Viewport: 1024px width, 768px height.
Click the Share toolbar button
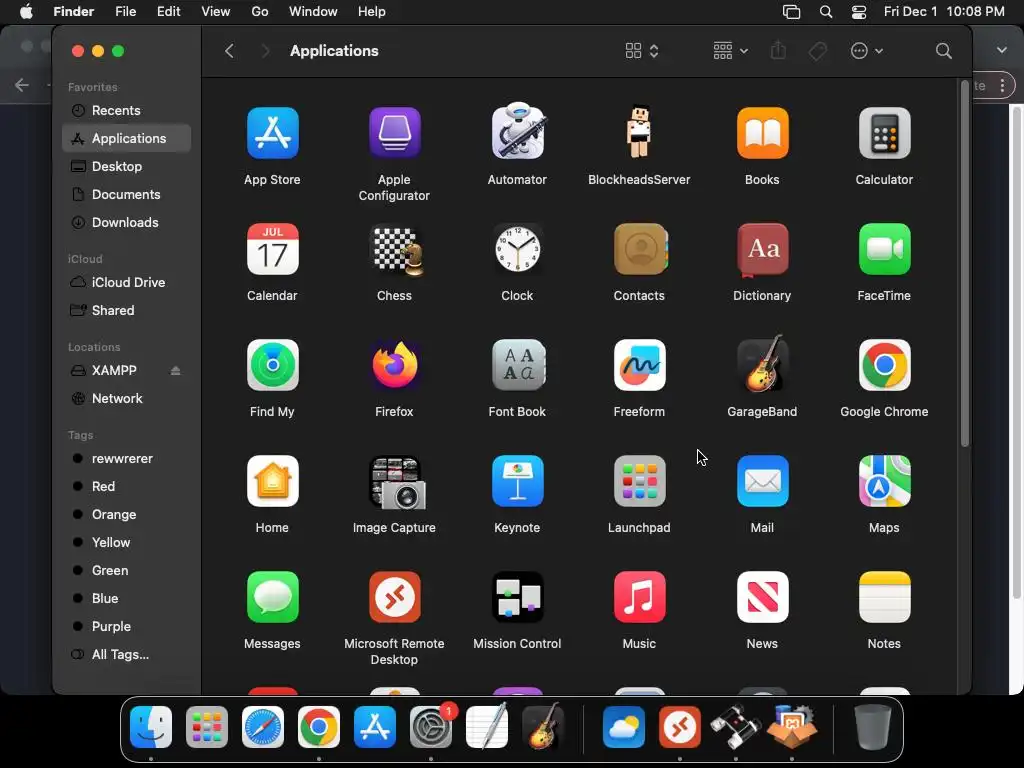point(778,50)
